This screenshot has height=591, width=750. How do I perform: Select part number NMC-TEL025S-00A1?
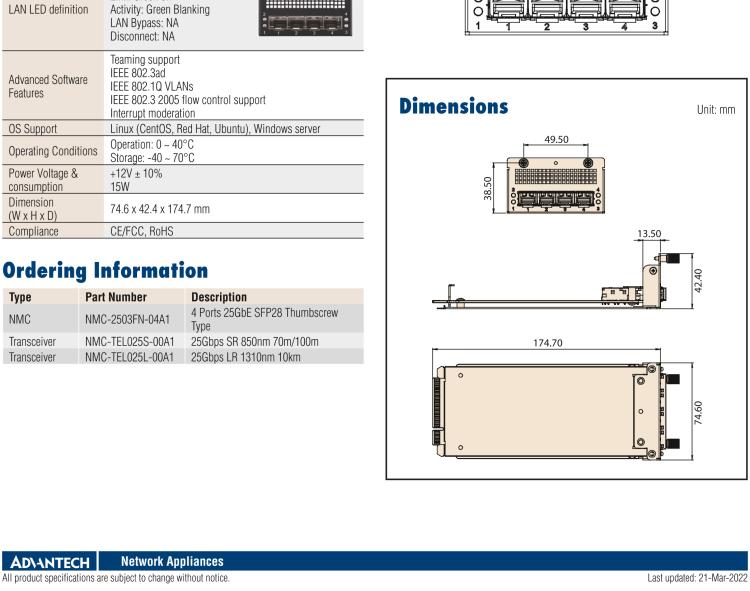click(x=130, y=341)
